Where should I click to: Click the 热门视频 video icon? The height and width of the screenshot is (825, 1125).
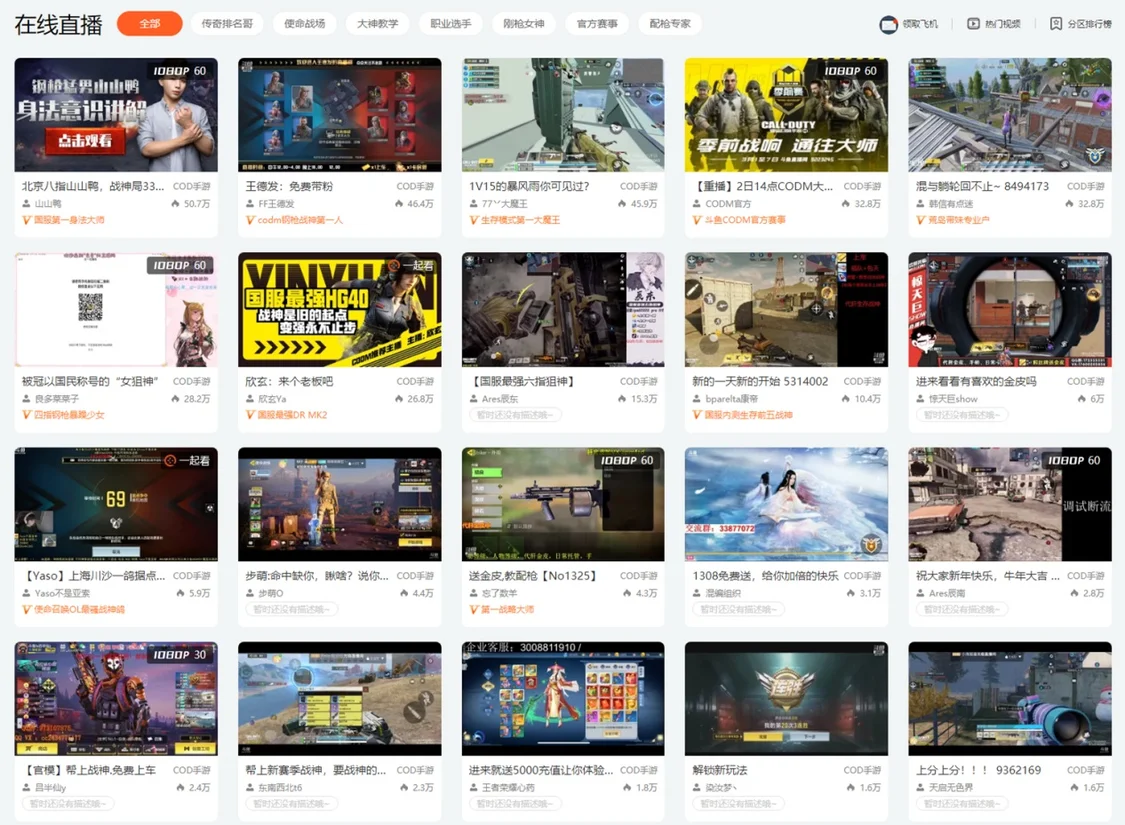[973, 24]
